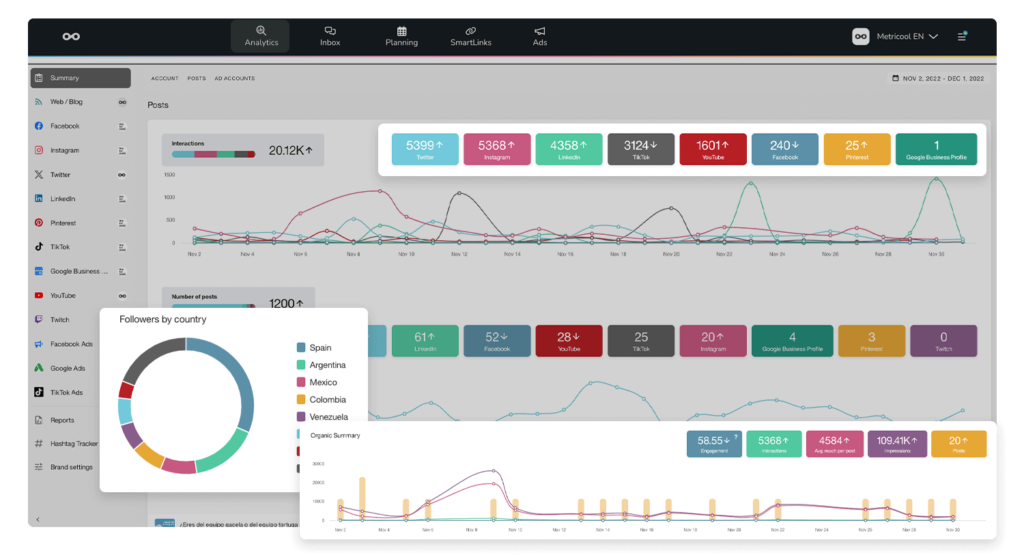Click the Reports icon in sidebar
This screenshot has height=555, width=1024.
click(x=39, y=420)
